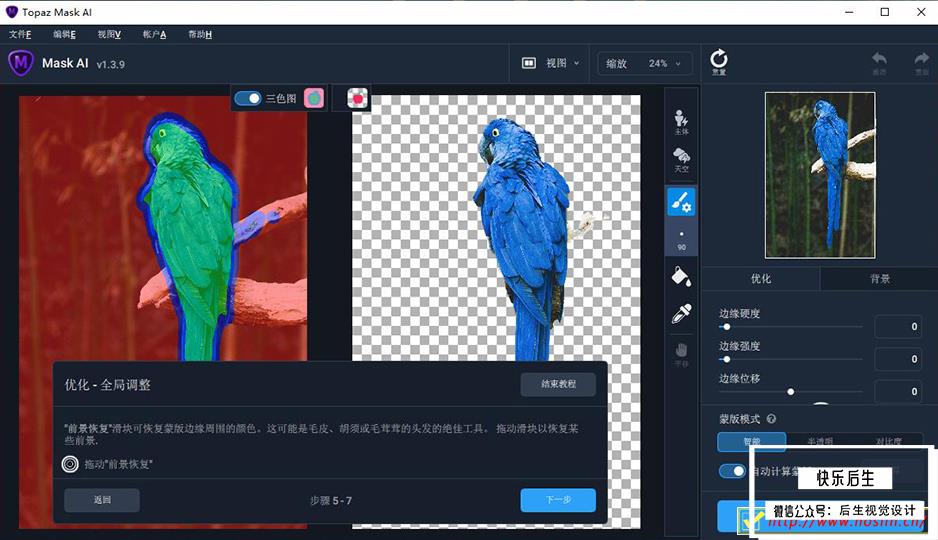The image size is (938, 540).
Task: Open the 帮助 menu
Action: [200, 35]
